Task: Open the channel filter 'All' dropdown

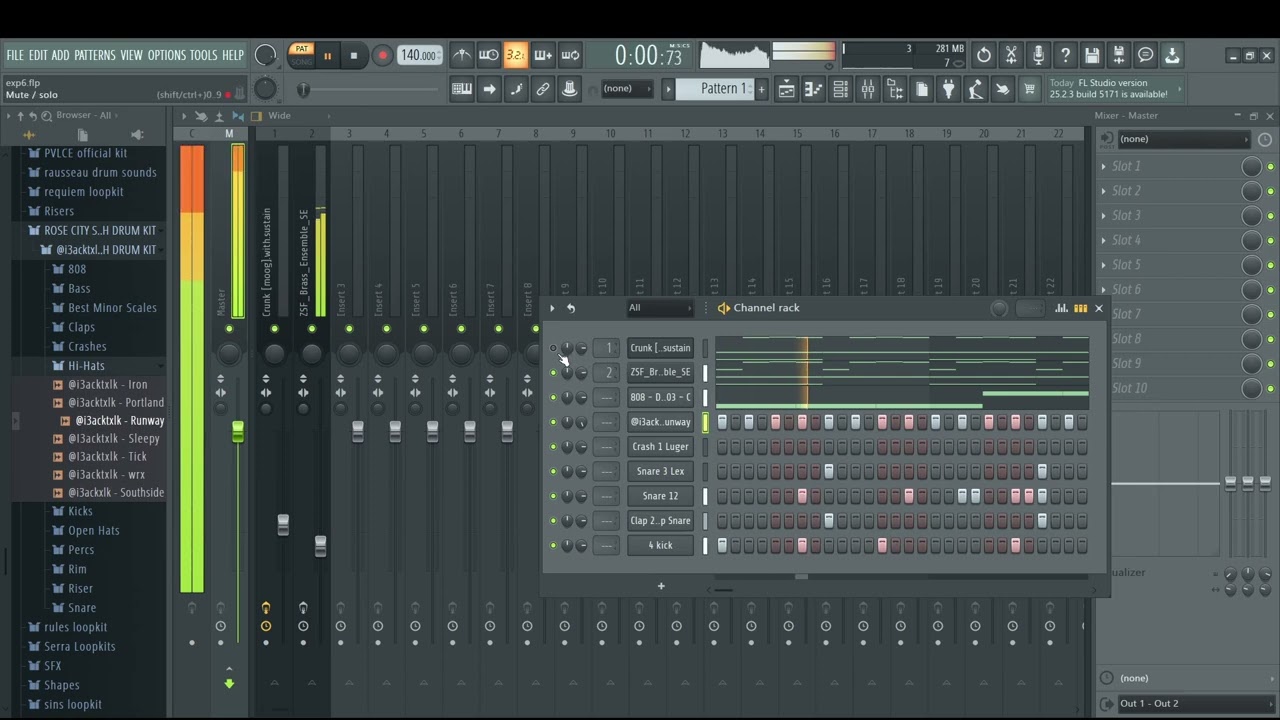Action: point(659,308)
